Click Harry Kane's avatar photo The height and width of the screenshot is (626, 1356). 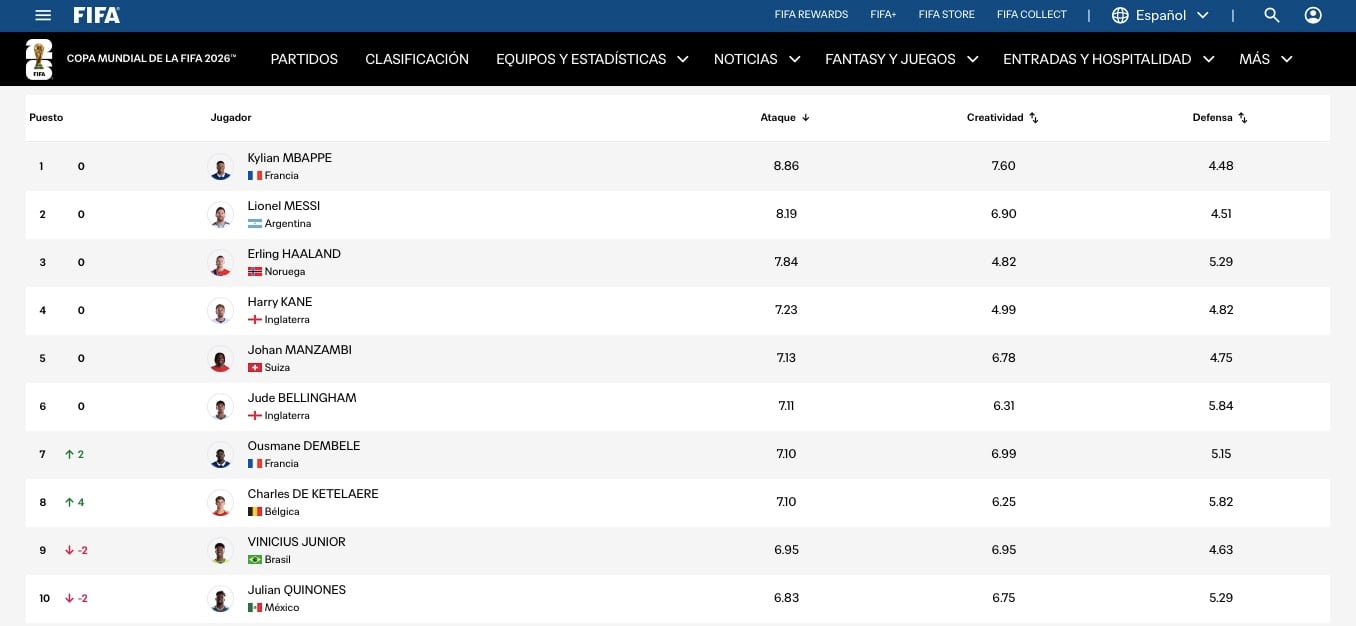[x=221, y=311]
